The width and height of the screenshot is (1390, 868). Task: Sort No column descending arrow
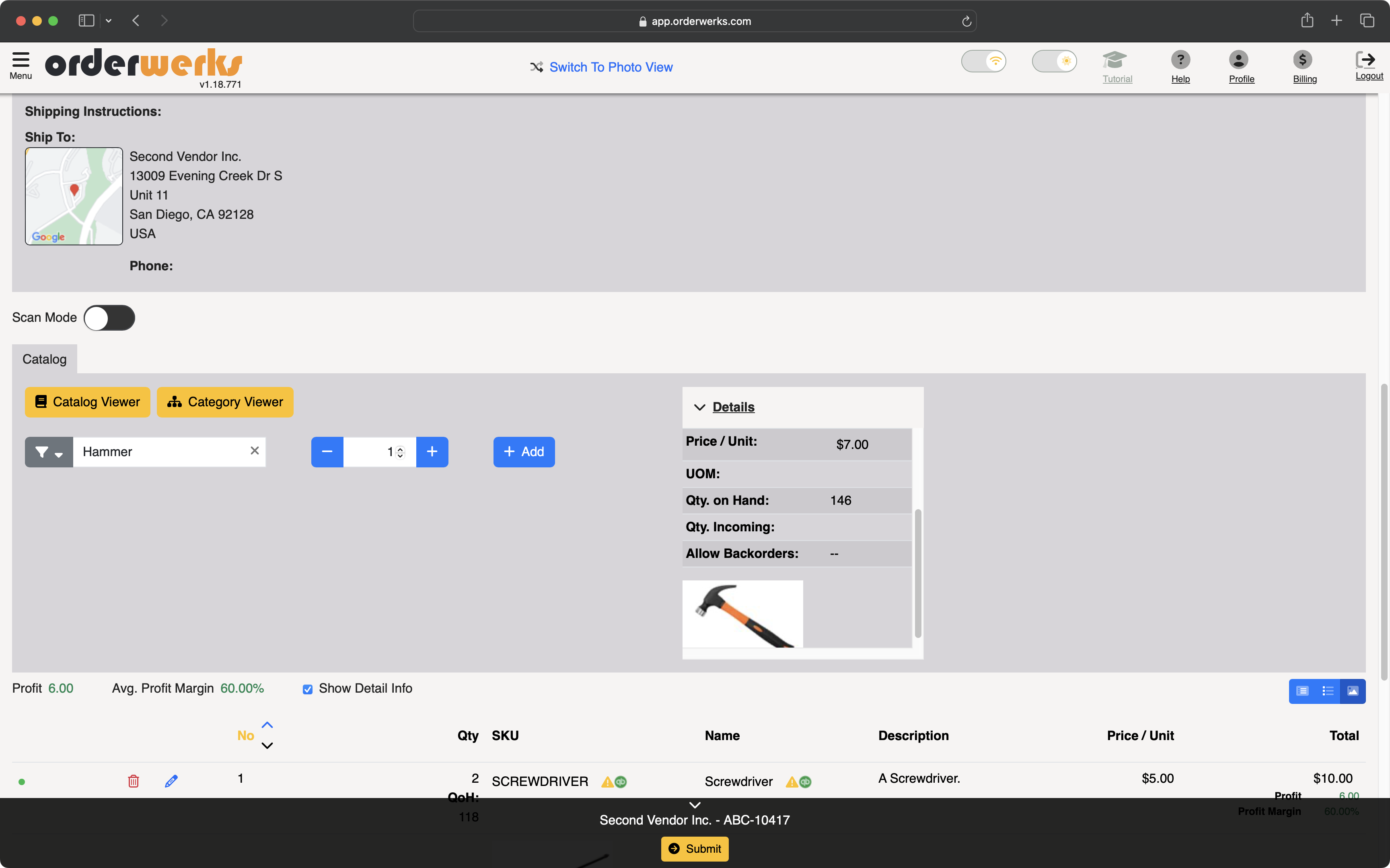[x=267, y=746]
